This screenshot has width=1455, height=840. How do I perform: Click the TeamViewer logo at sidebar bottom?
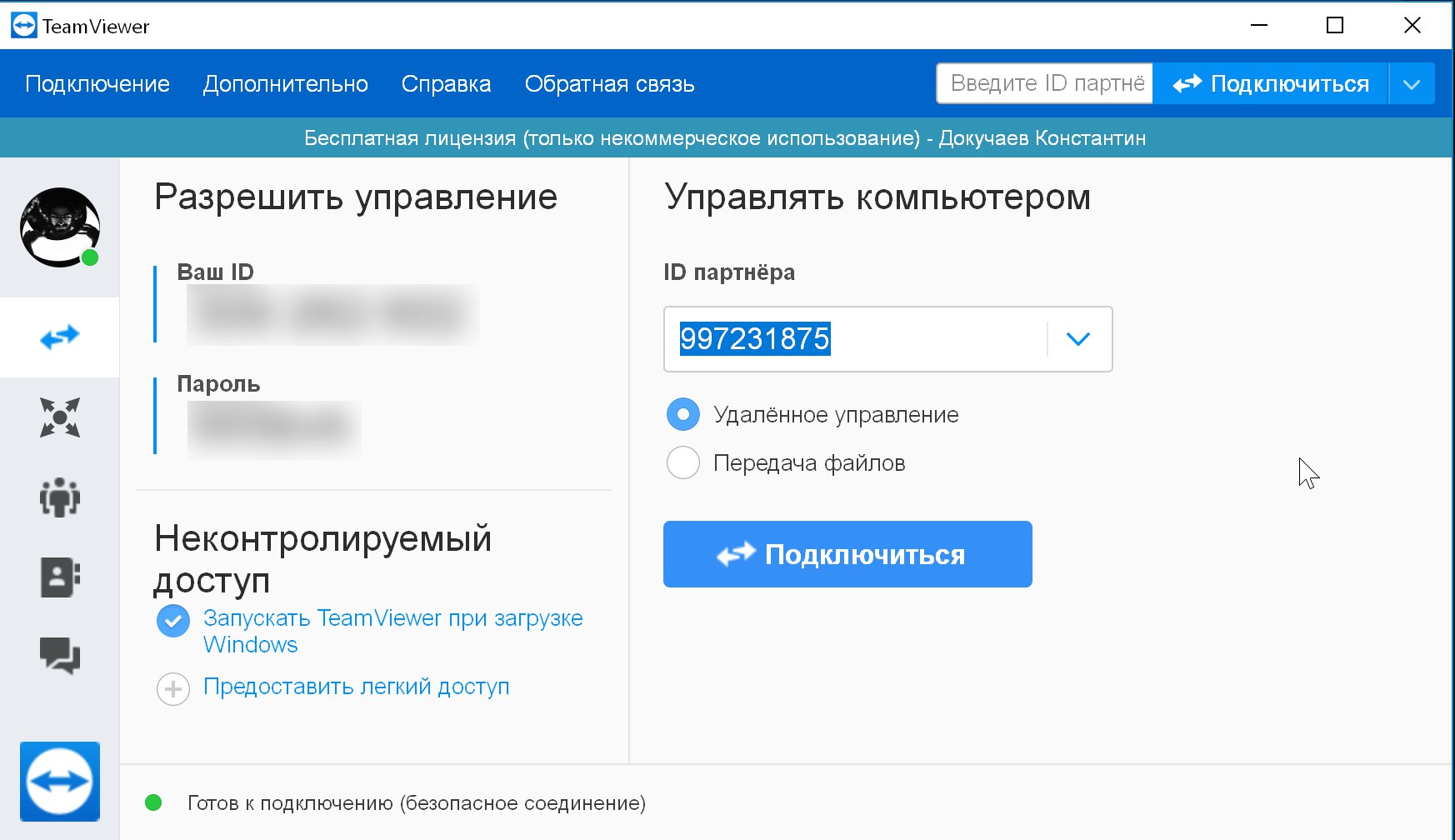coord(60,782)
